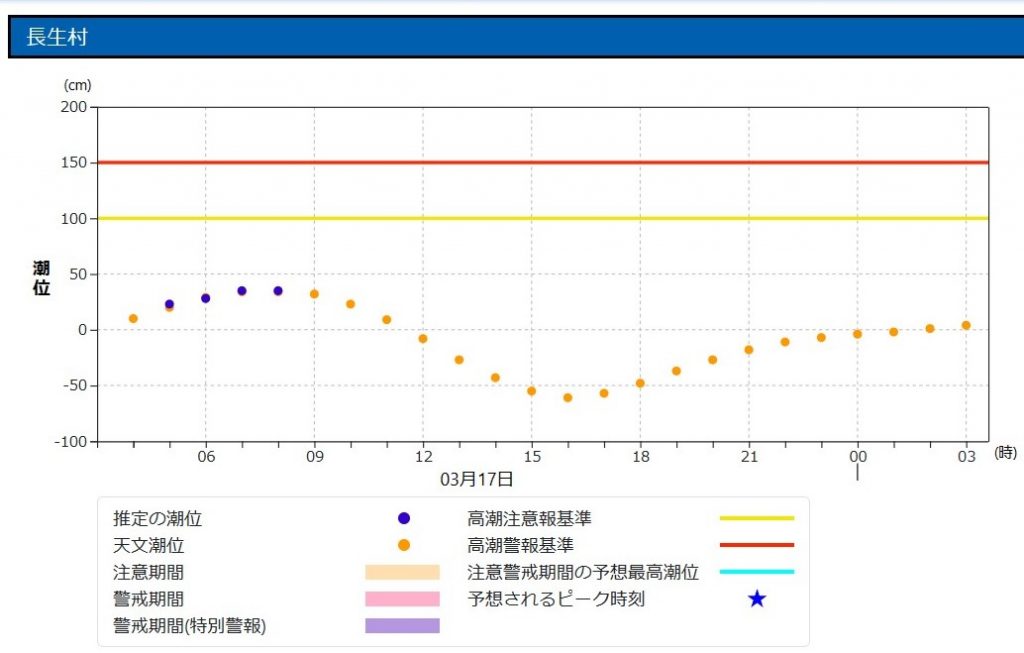Click the 警戒期間(特別警報) legend label
The width and height of the screenshot is (1024, 653).
(189, 626)
